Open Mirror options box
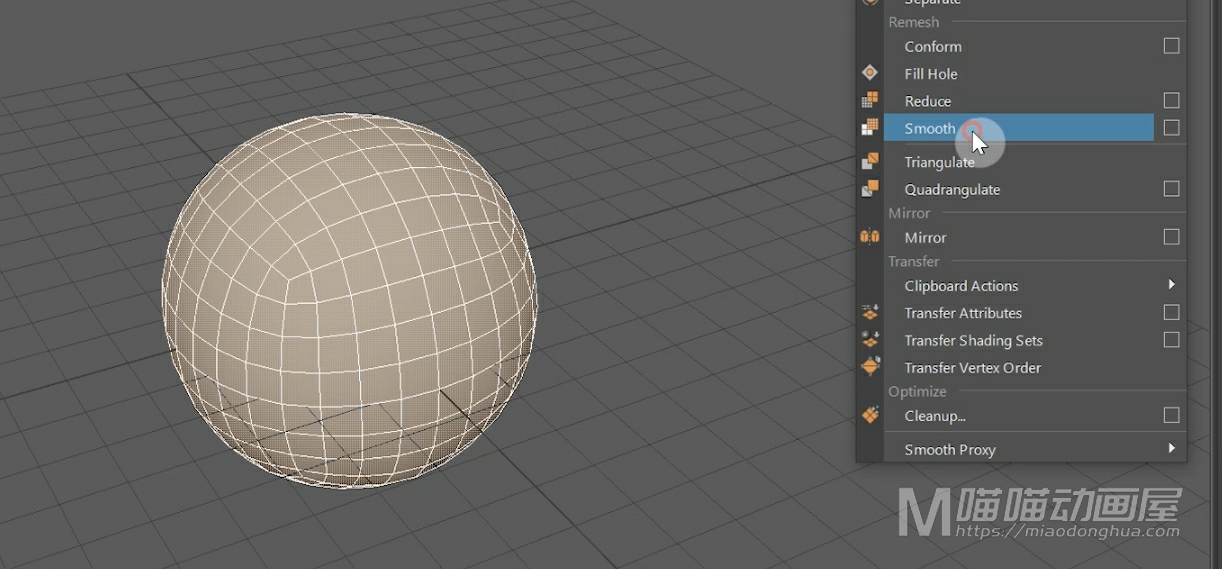 [x=1171, y=237]
